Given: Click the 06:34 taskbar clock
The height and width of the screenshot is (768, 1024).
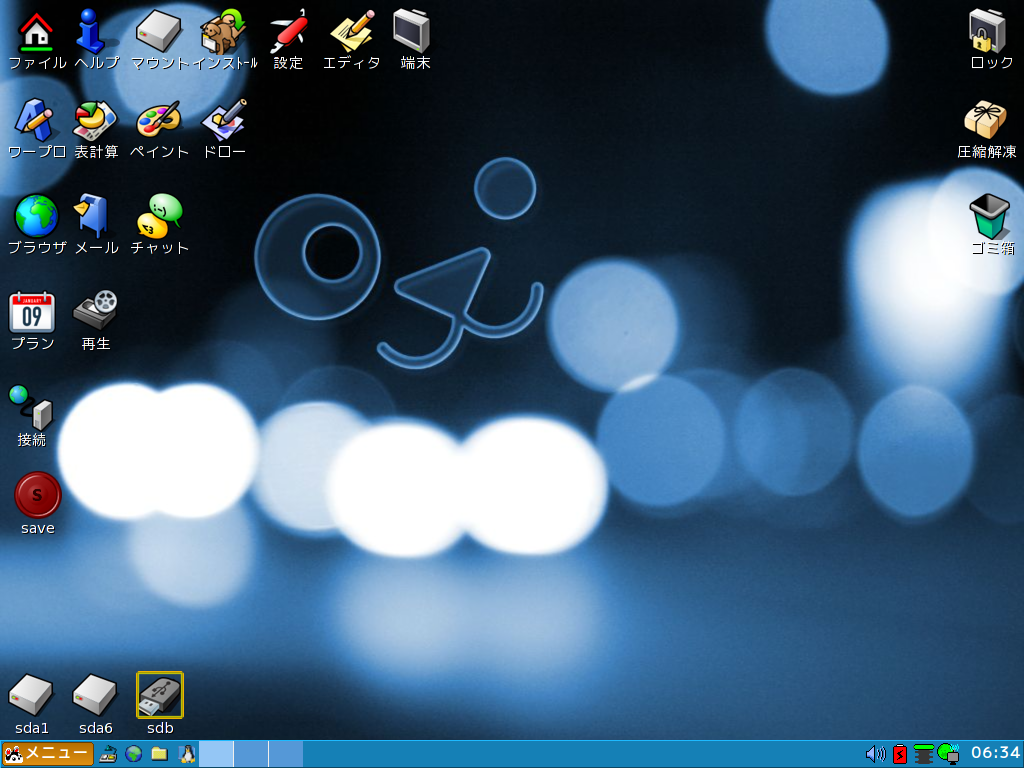Looking at the screenshot, I should point(995,753).
